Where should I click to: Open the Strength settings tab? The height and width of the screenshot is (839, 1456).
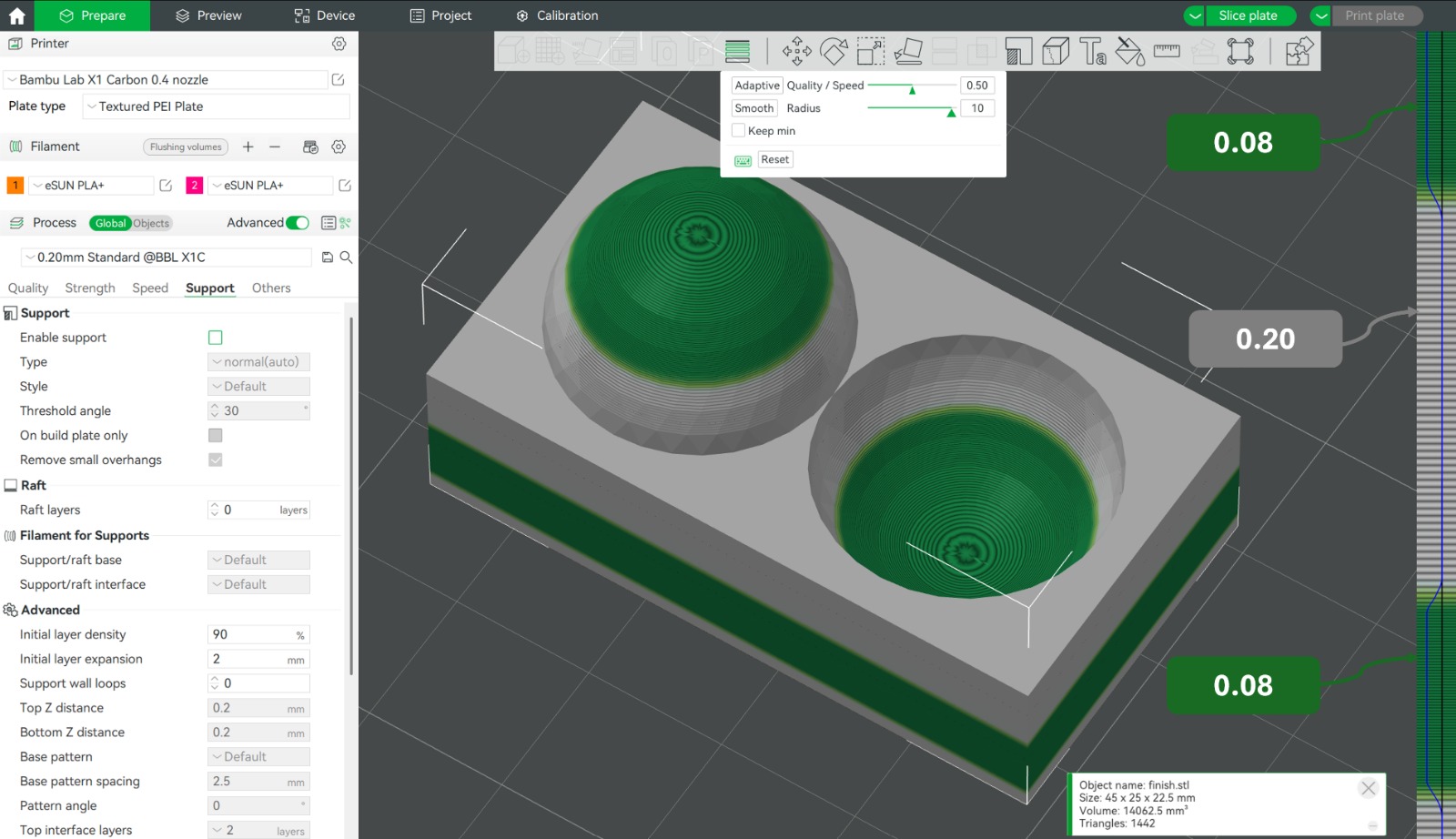click(90, 288)
